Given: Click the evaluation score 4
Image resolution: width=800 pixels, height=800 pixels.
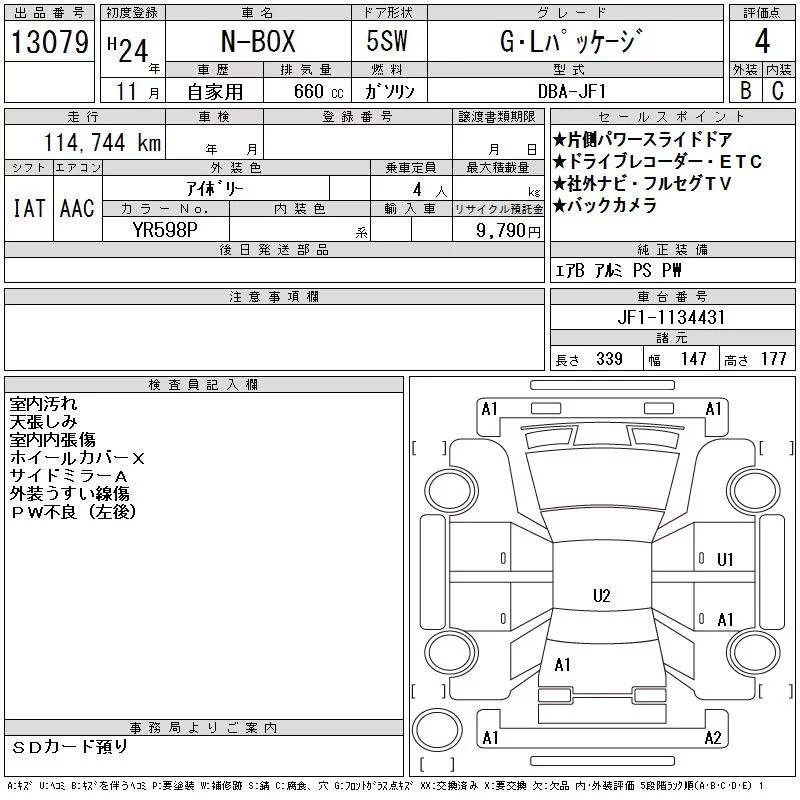Looking at the screenshot, I should 762,41.
